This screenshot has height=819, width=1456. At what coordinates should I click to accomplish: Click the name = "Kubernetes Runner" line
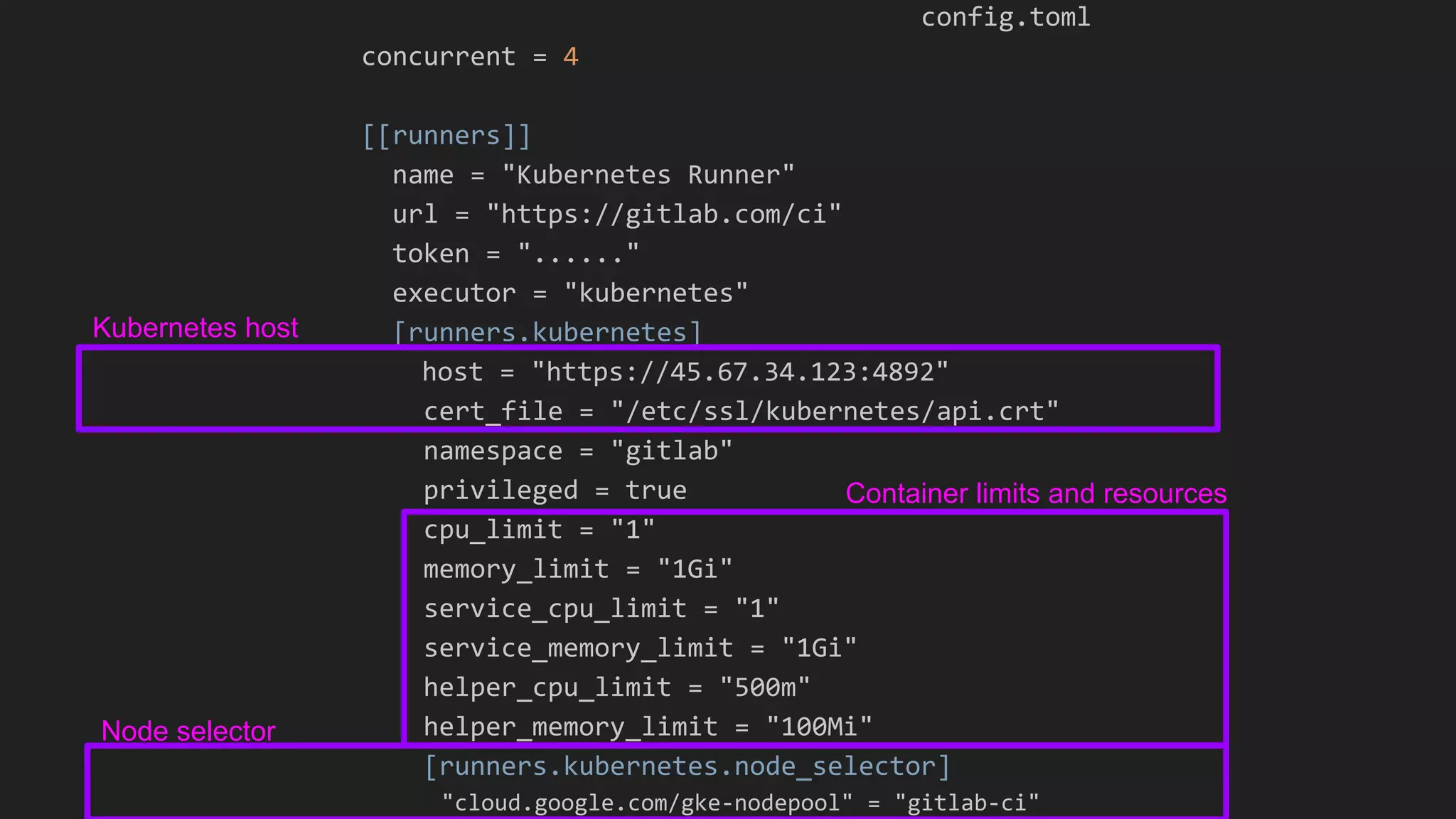coord(594,174)
